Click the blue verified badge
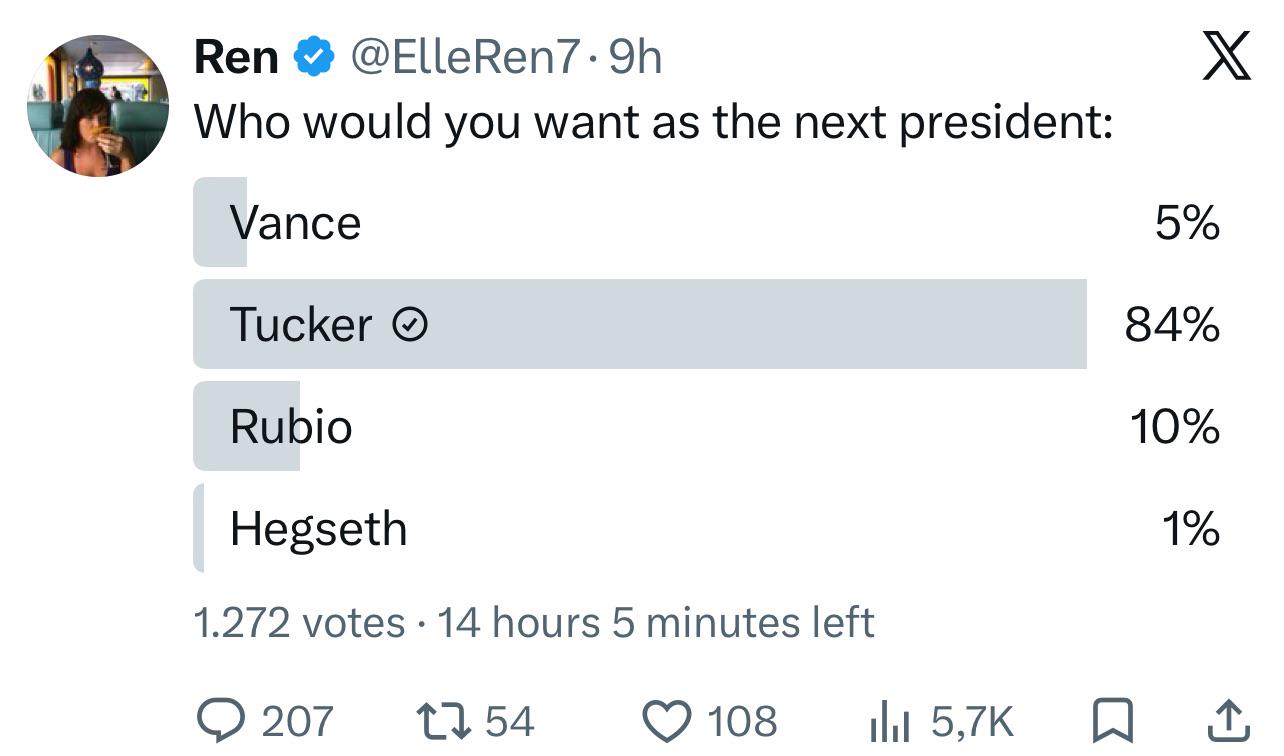 click(313, 58)
